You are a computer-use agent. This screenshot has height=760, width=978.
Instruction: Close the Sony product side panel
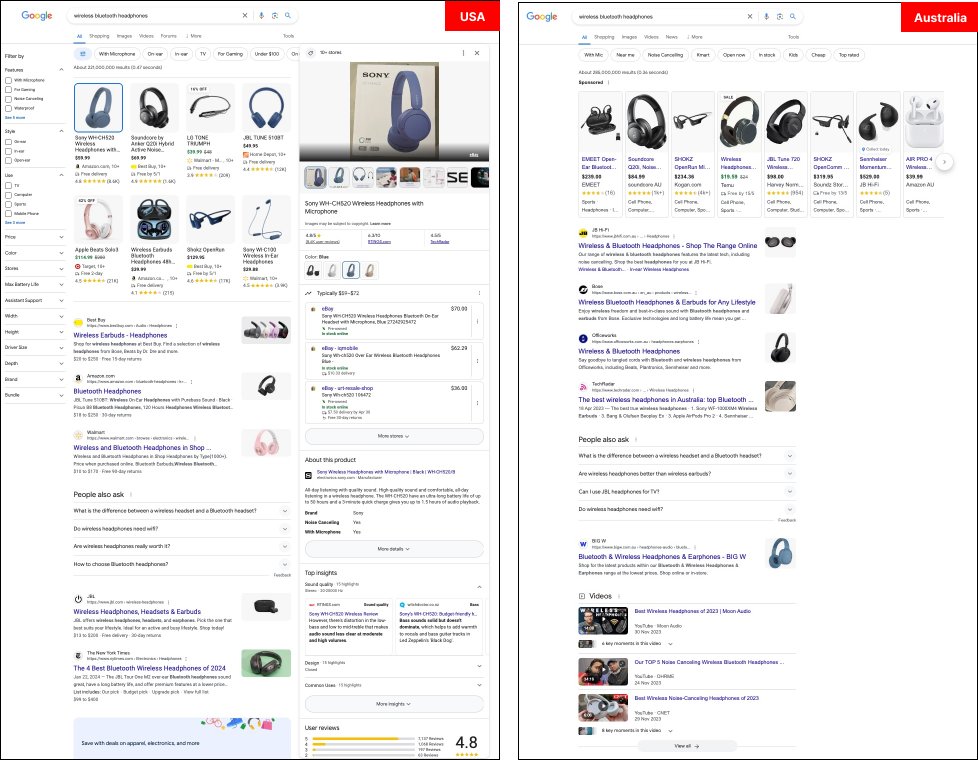coord(477,53)
